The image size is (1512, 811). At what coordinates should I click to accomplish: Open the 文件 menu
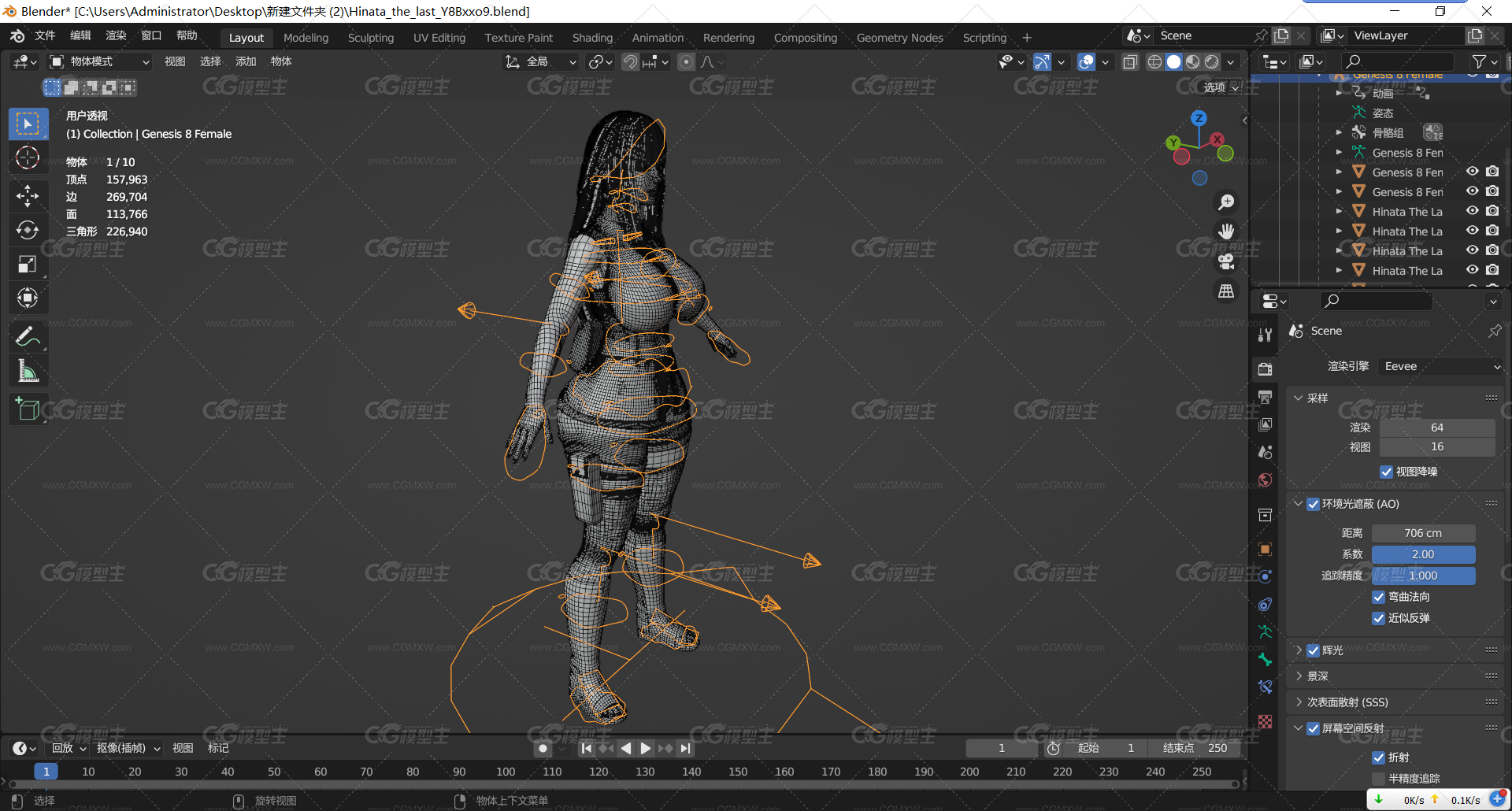[x=45, y=36]
